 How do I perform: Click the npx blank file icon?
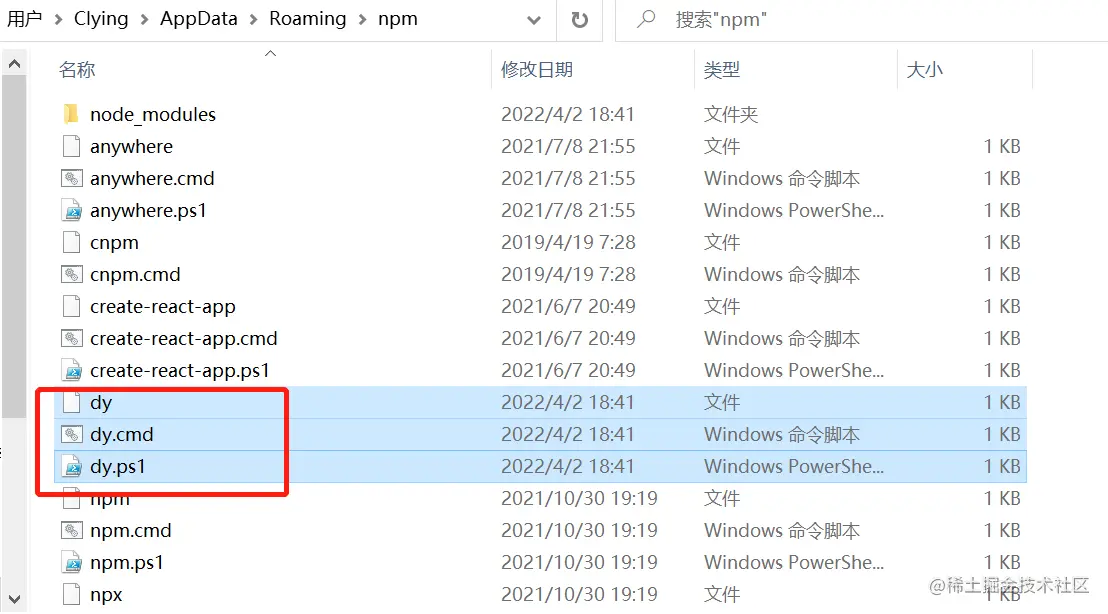point(71,594)
